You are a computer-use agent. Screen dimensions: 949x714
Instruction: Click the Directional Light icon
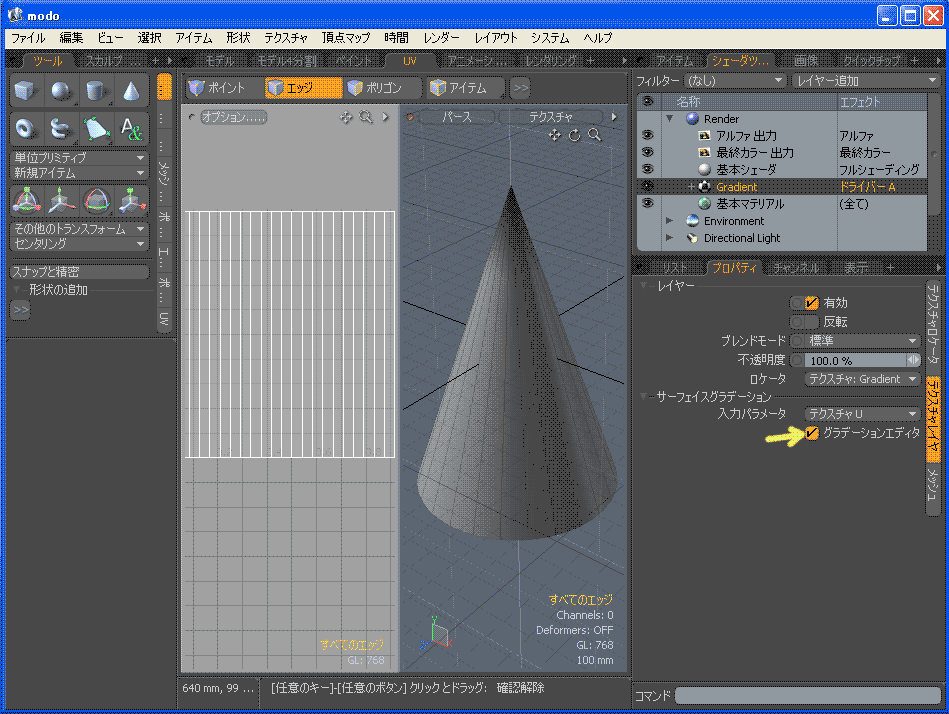[x=692, y=238]
